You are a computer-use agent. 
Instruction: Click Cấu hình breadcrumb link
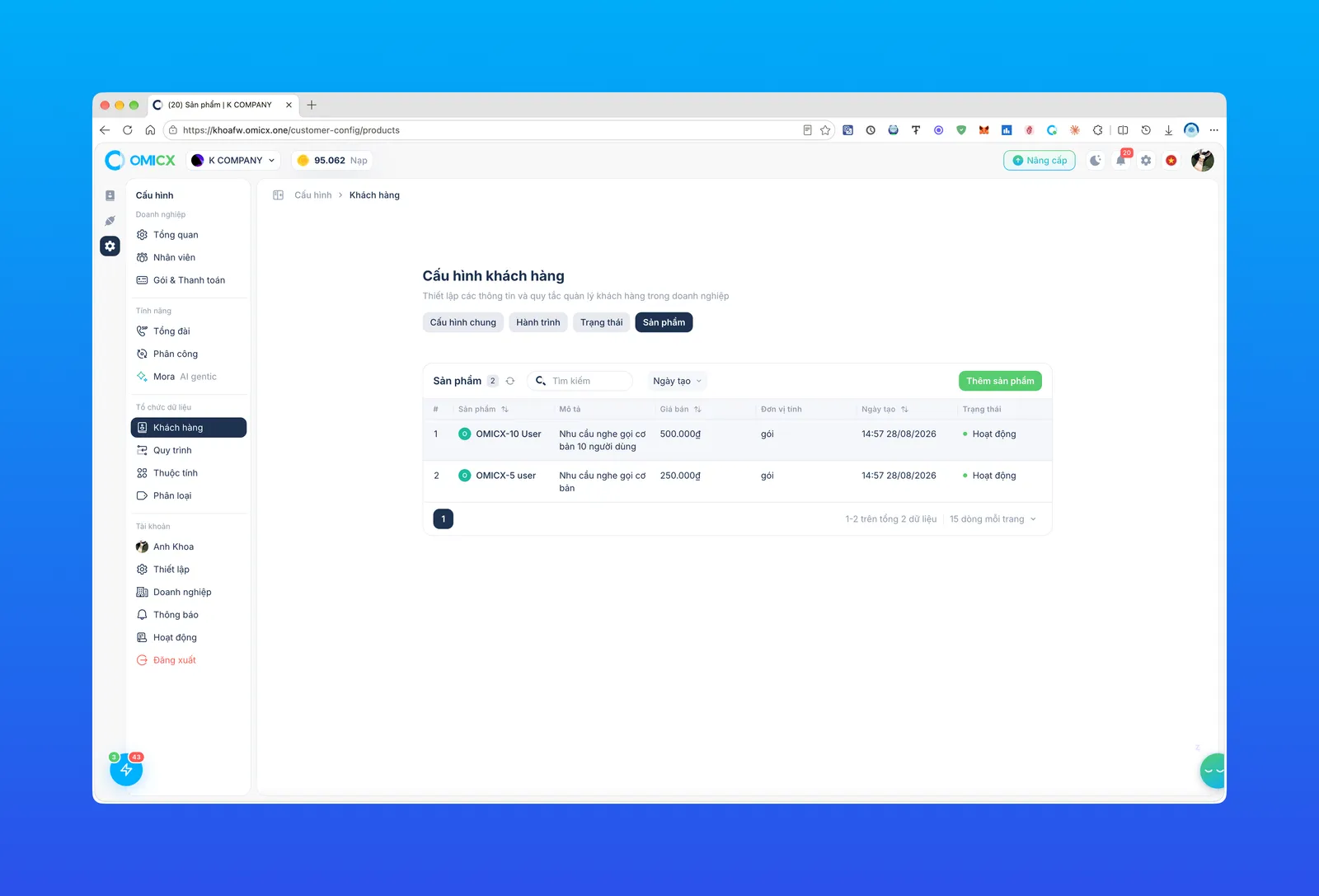pyautogui.click(x=313, y=195)
